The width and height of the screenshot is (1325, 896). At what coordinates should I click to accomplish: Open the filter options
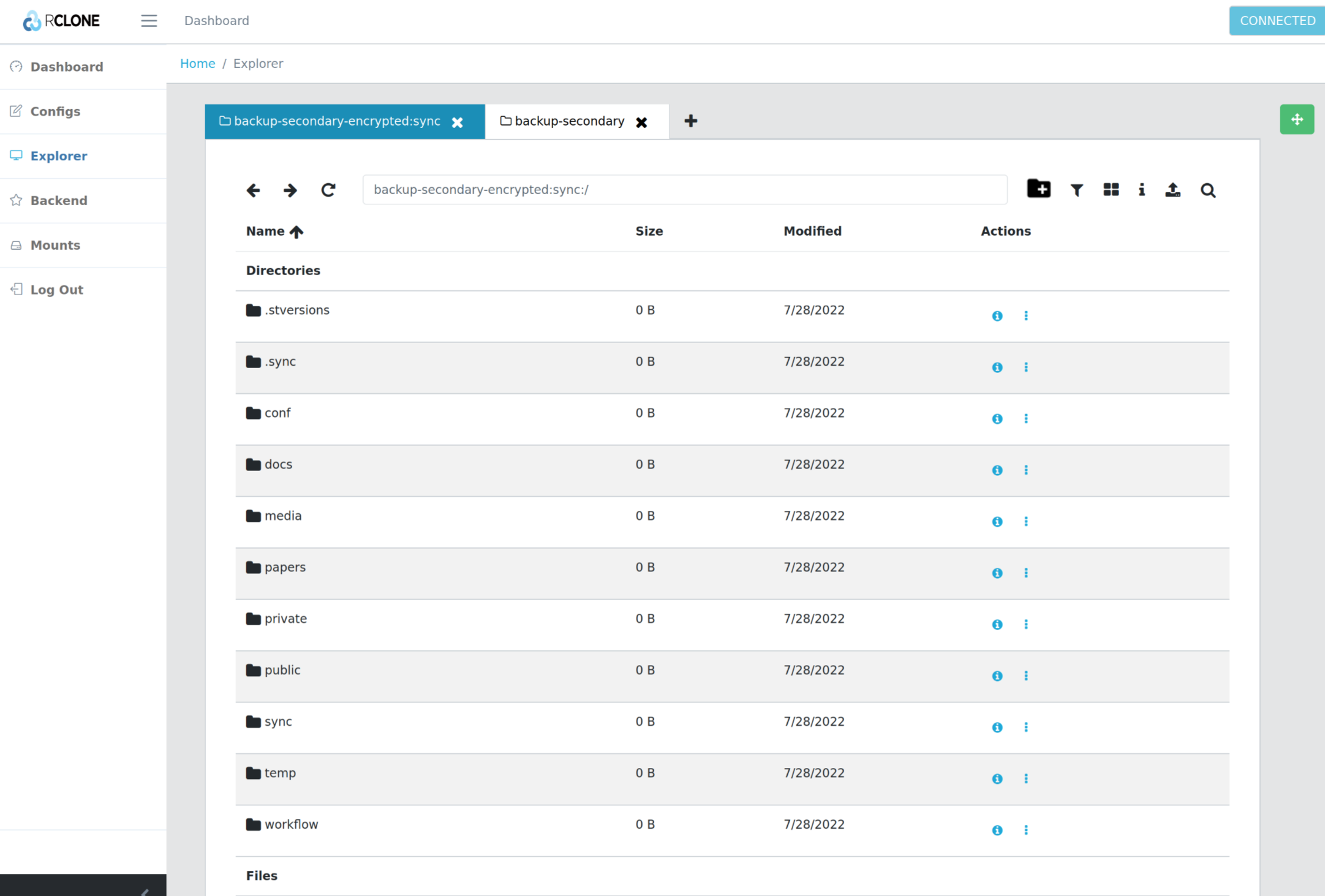point(1076,190)
